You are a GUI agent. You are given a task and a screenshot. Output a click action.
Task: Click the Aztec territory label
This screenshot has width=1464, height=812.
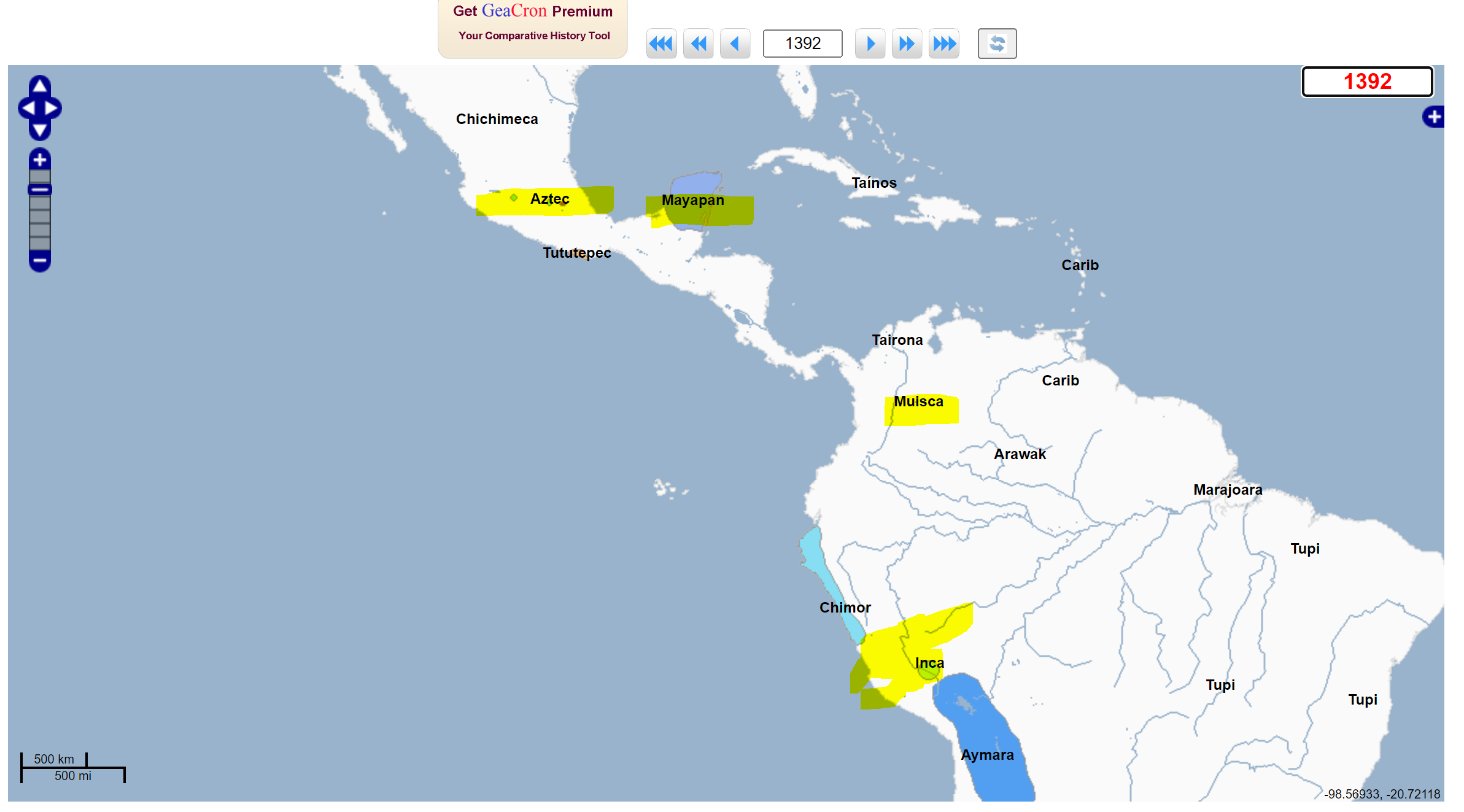(x=549, y=199)
